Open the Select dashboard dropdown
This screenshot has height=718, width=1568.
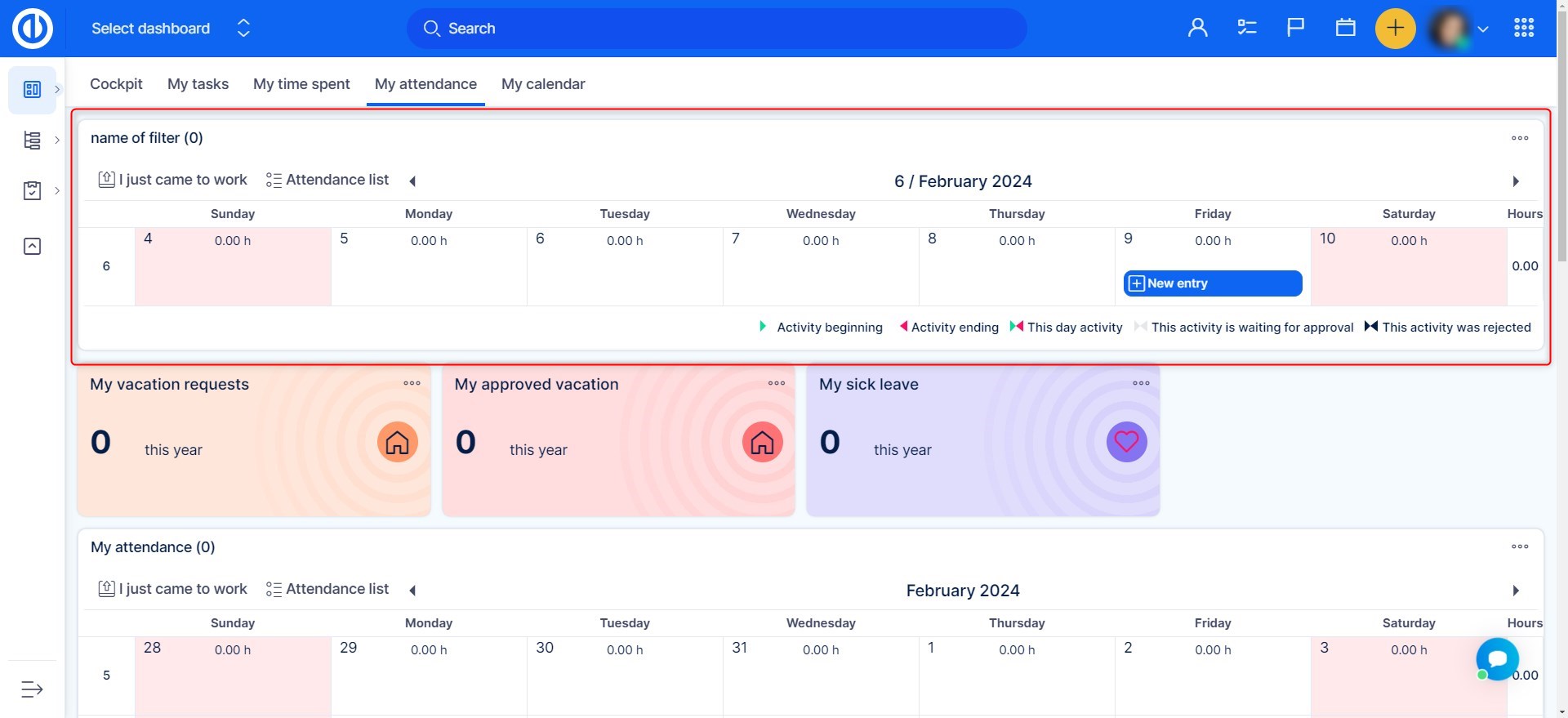pos(170,29)
